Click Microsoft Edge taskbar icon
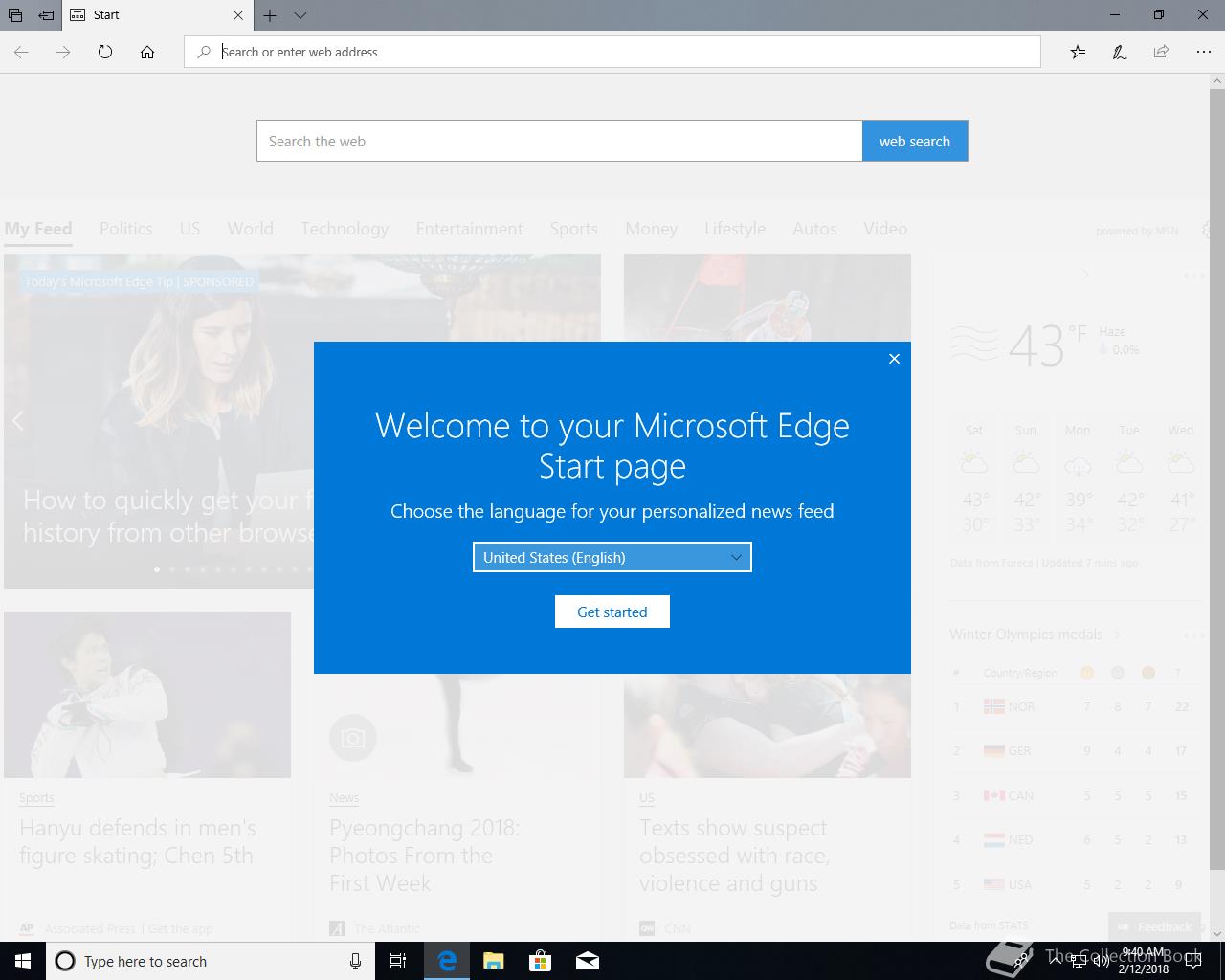Screen dimensions: 1225x980 [x=447, y=961]
